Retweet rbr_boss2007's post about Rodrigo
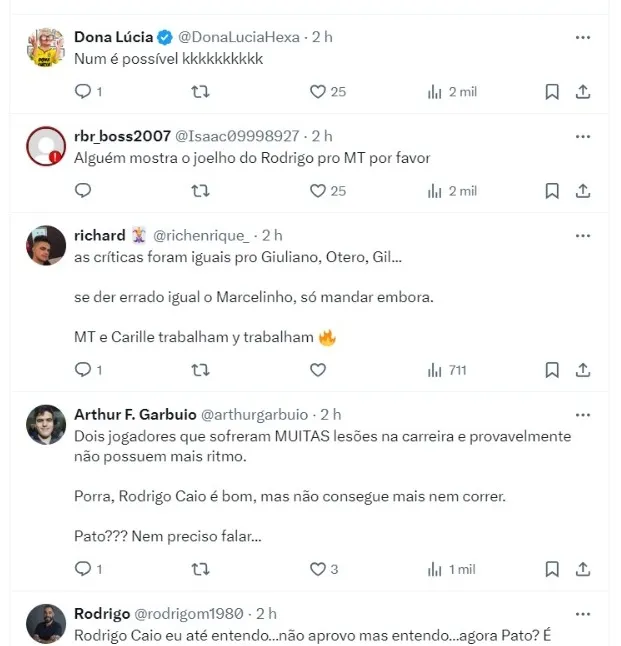This screenshot has width=621, height=646. click(200, 190)
